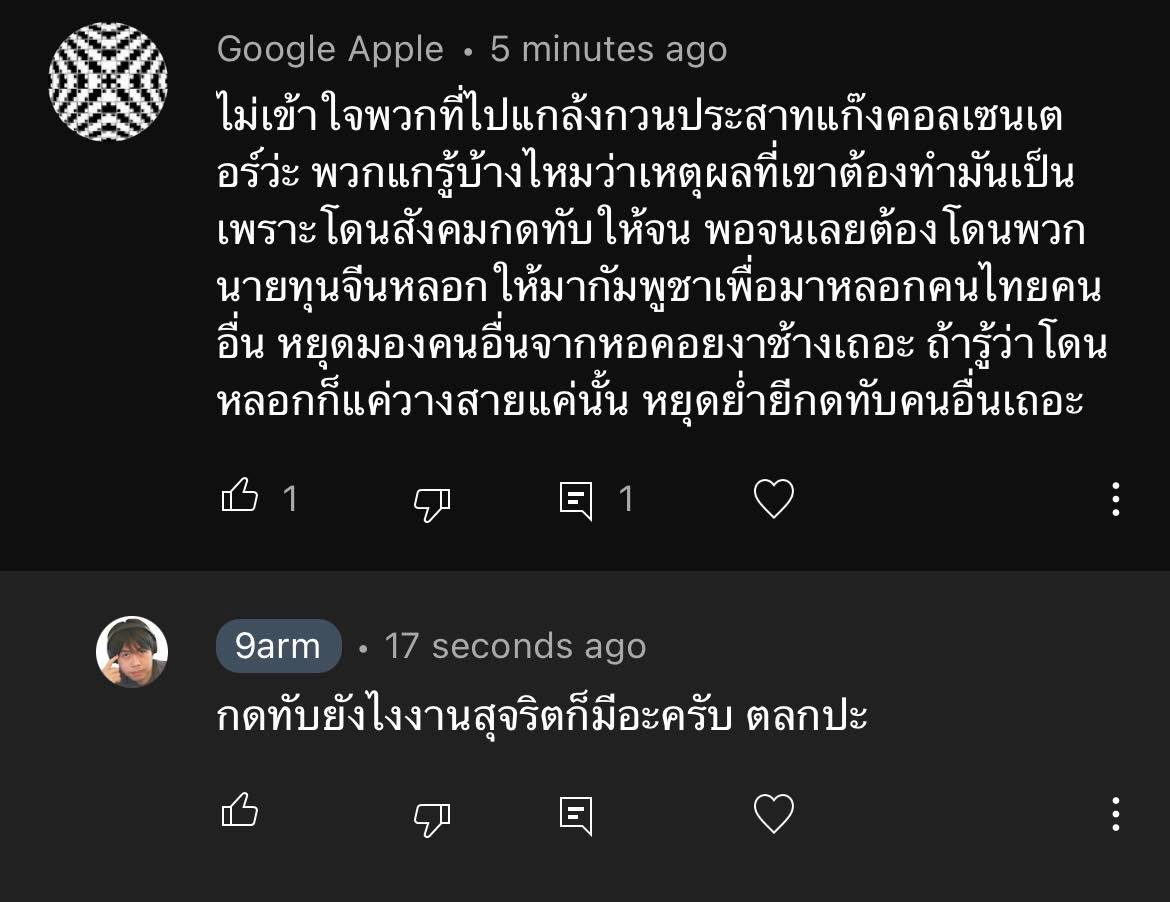This screenshot has height=902, width=1170.
Task: View the reply count number 1
Action: coord(626,499)
